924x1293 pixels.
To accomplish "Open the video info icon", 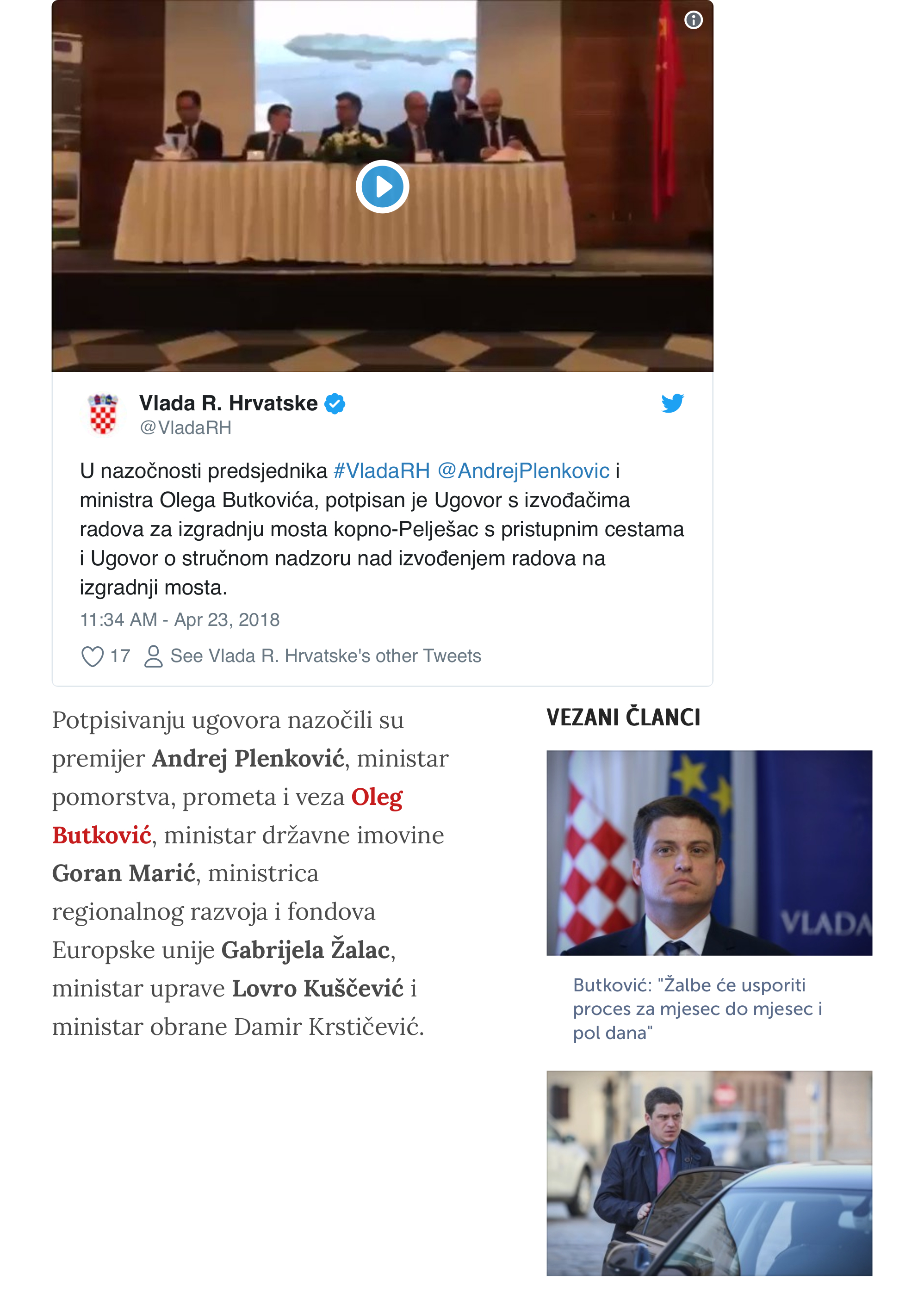I will pyautogui.click(x=693, y=20).
